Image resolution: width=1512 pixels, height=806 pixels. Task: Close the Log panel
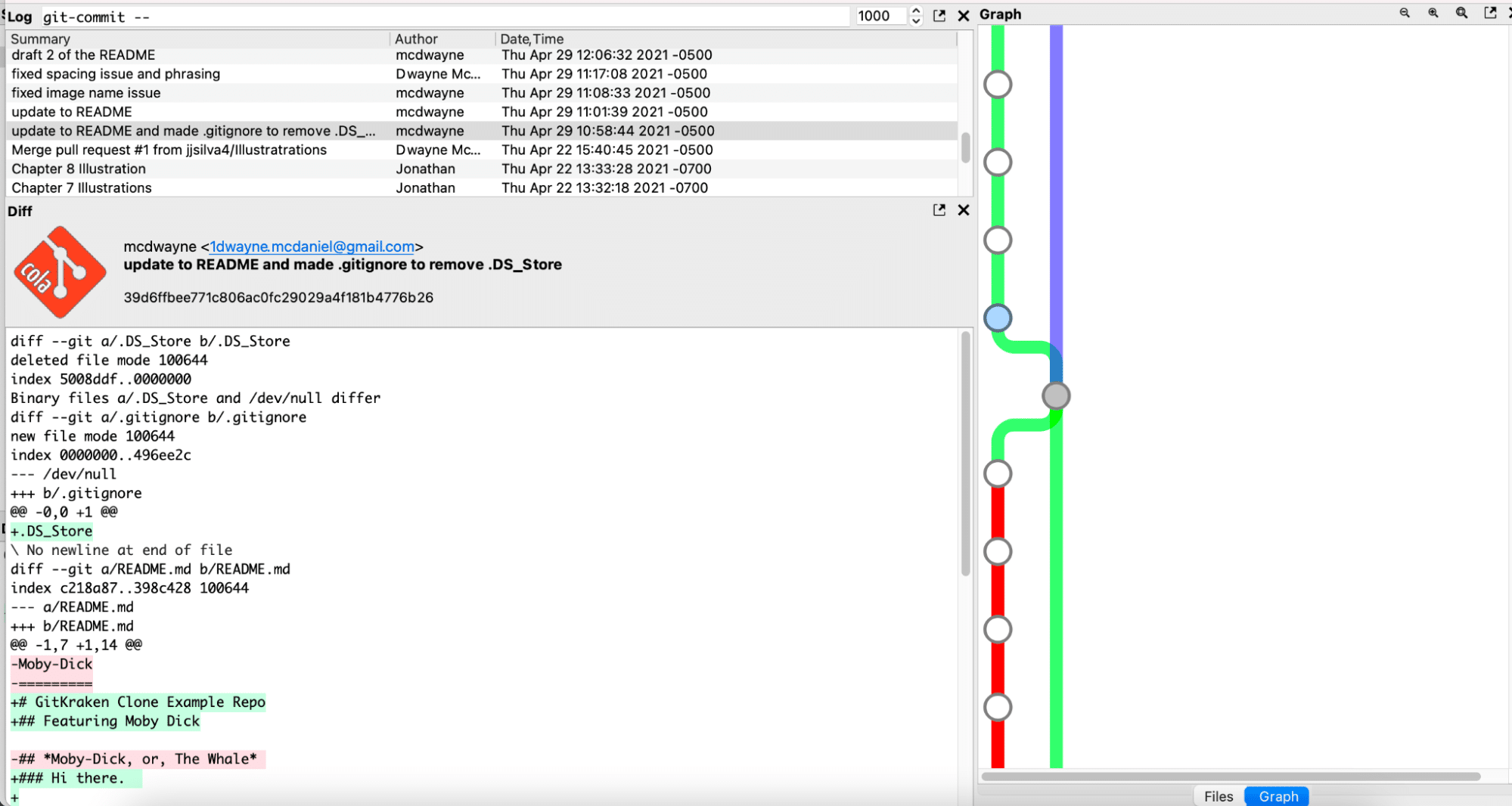[x=964, y=16]
